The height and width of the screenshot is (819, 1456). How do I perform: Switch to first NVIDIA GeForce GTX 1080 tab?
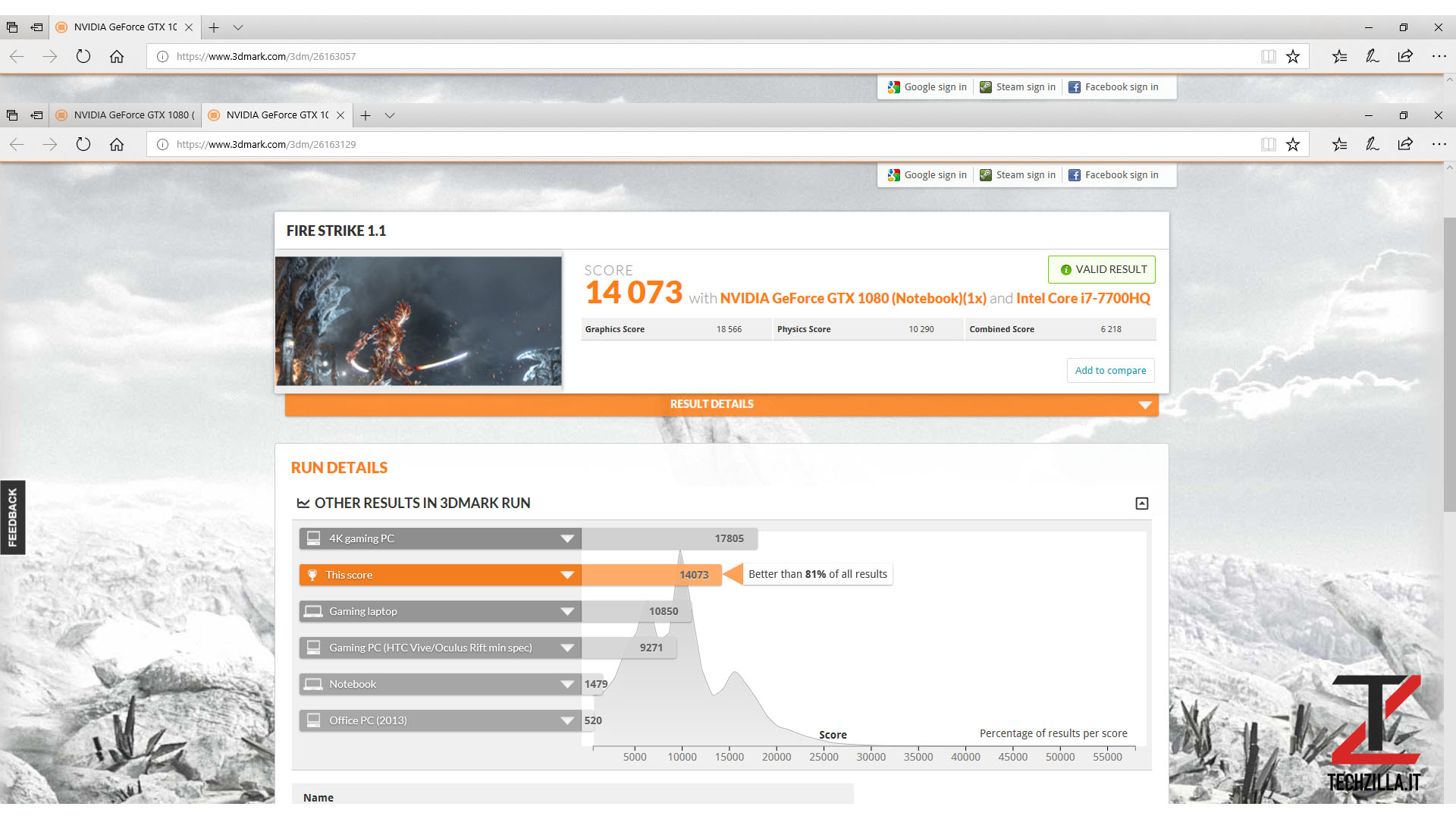coord(126,115)
